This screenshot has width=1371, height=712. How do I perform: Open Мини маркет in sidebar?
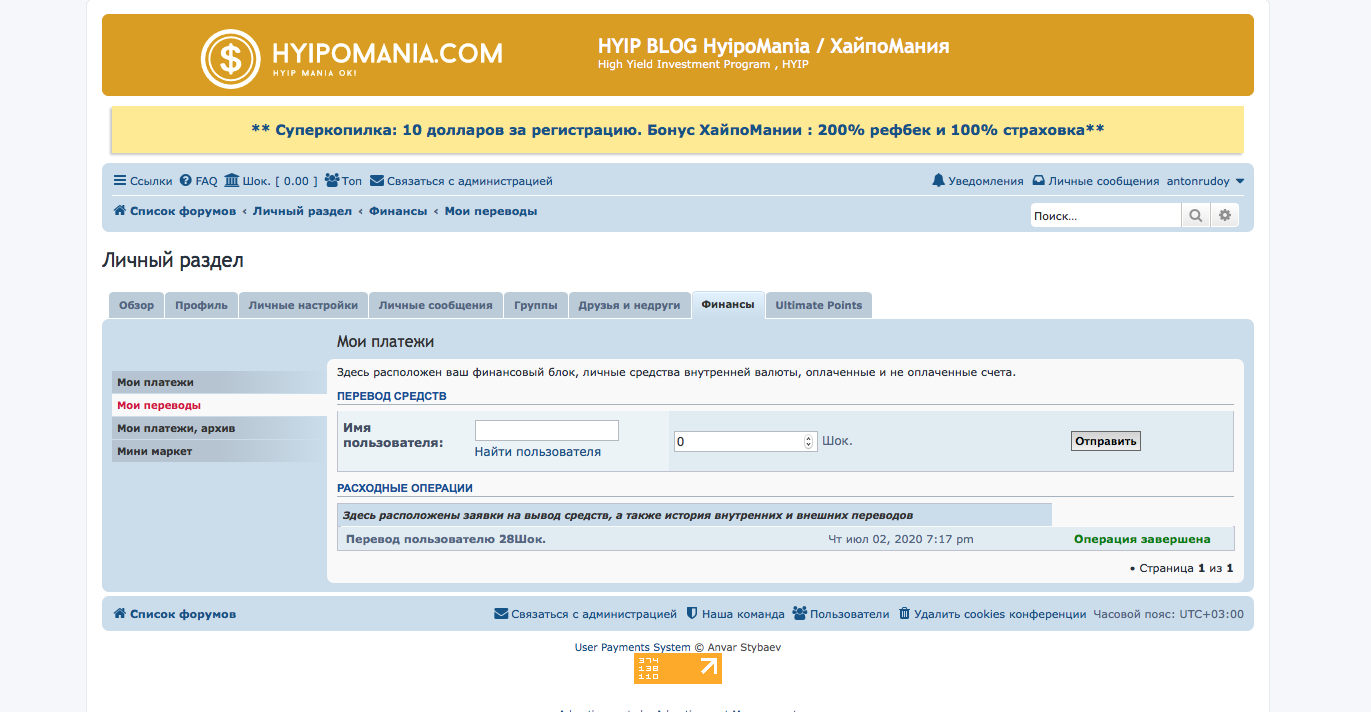pyautogui.click(x=154, y=451)
